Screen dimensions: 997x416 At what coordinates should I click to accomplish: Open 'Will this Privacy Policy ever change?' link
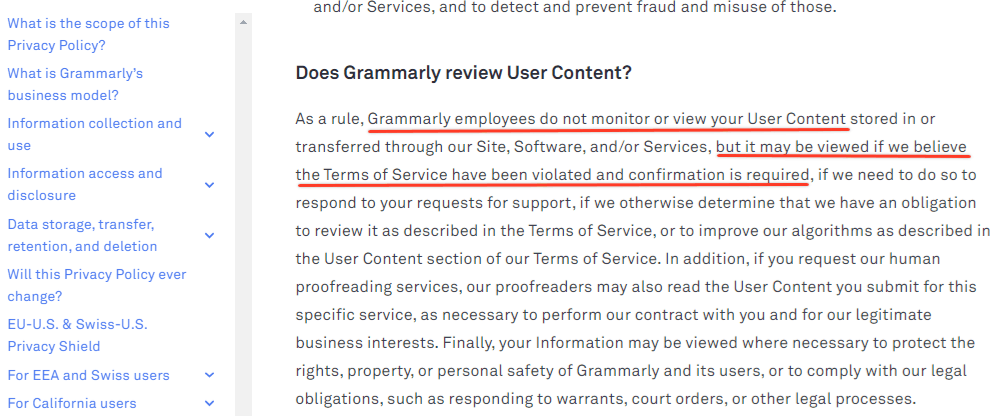(97, 286)
